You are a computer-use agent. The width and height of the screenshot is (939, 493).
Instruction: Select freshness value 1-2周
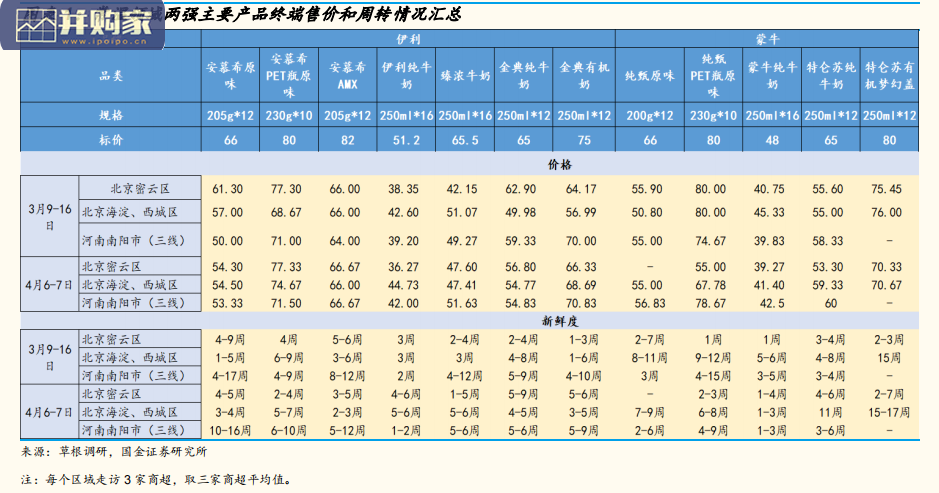[x=405, y=431]
